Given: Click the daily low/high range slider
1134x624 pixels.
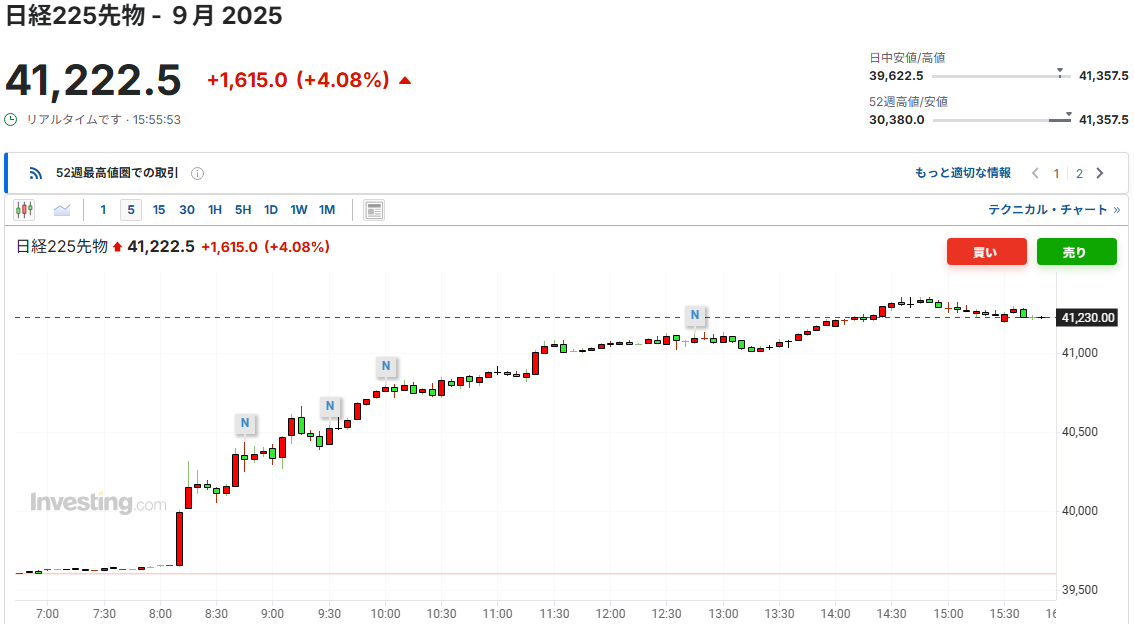Looking at the screenshot, I should (x=1001, y=75).
